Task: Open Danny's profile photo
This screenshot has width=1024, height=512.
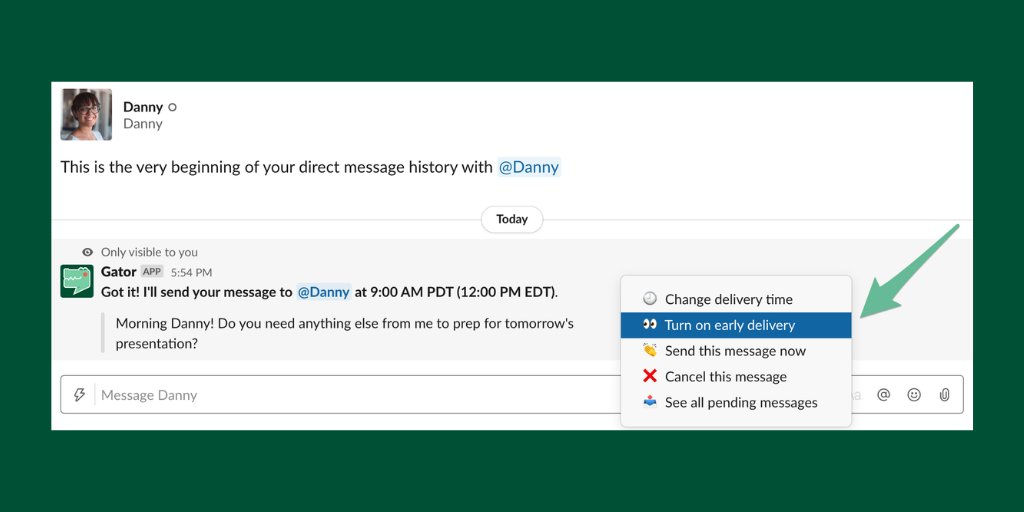Action: [x=86, y=114]
